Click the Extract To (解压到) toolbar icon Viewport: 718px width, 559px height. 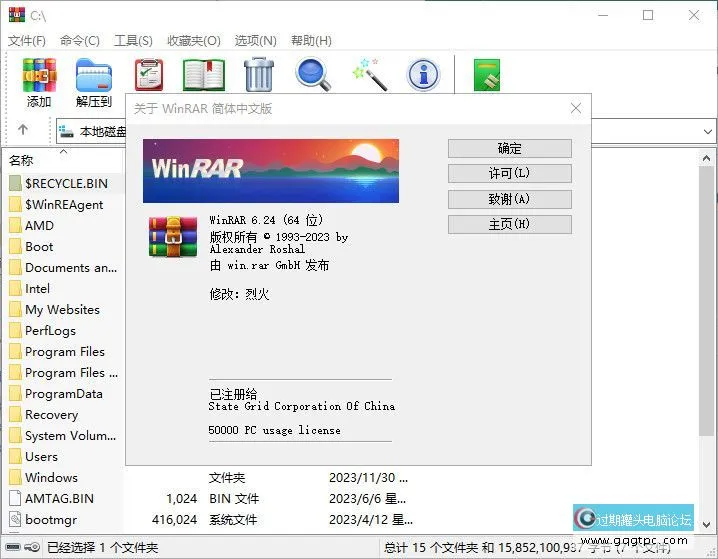[94, 77]
